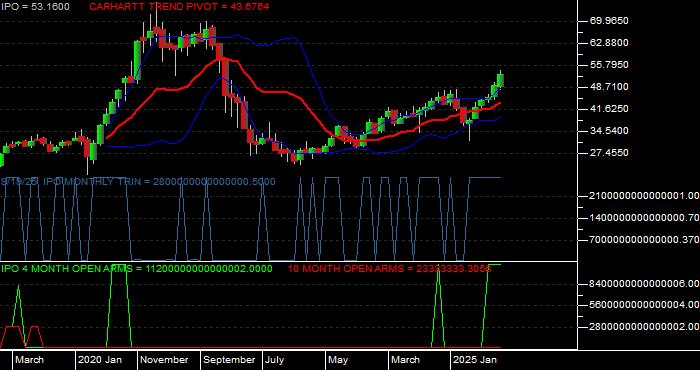Click the 2020 Jan date marker
The width and height of the screenshot is (700, 370).
click(x=100, y=360)
